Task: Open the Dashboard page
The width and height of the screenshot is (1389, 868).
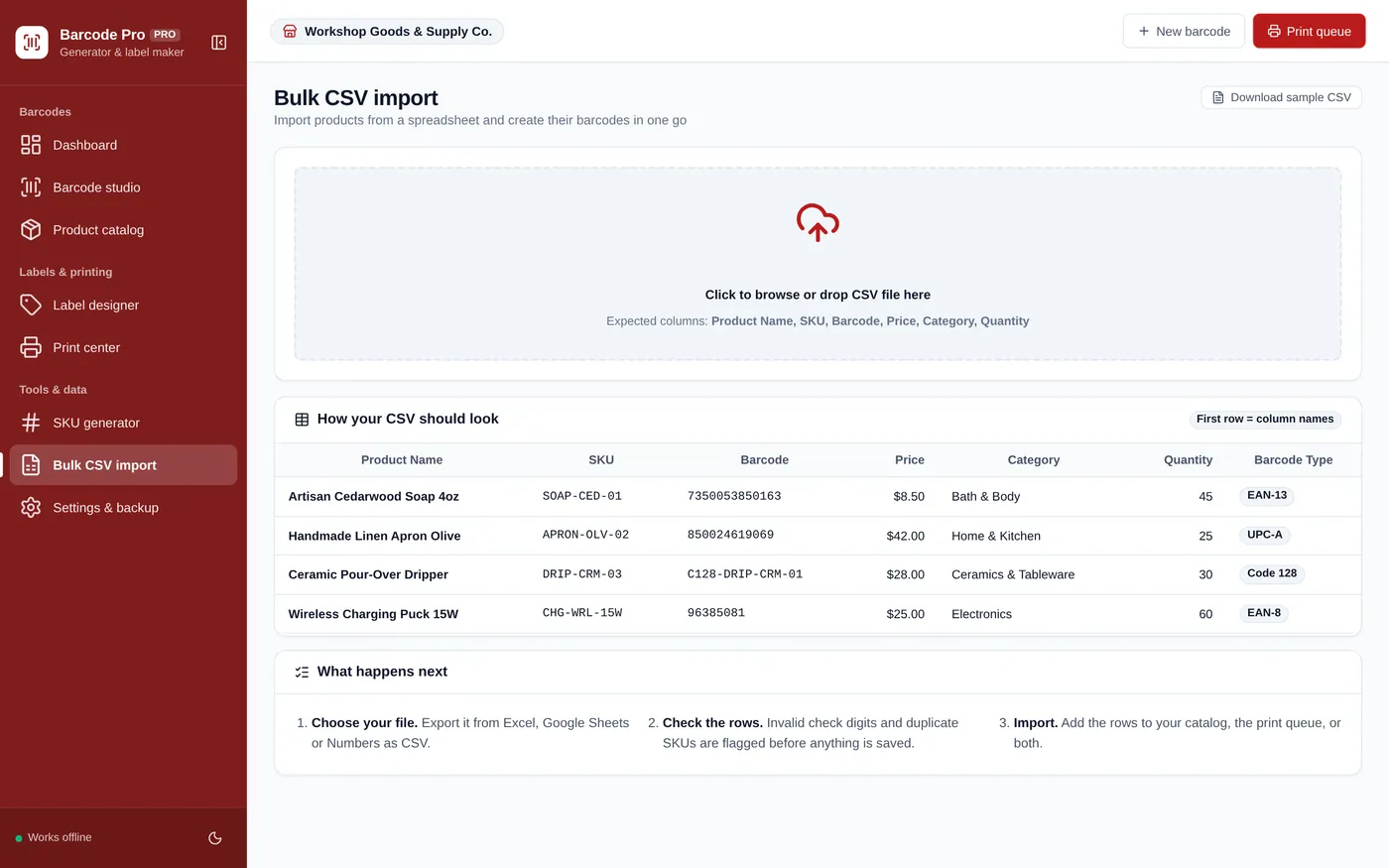Action: click(x=123, y=145)
